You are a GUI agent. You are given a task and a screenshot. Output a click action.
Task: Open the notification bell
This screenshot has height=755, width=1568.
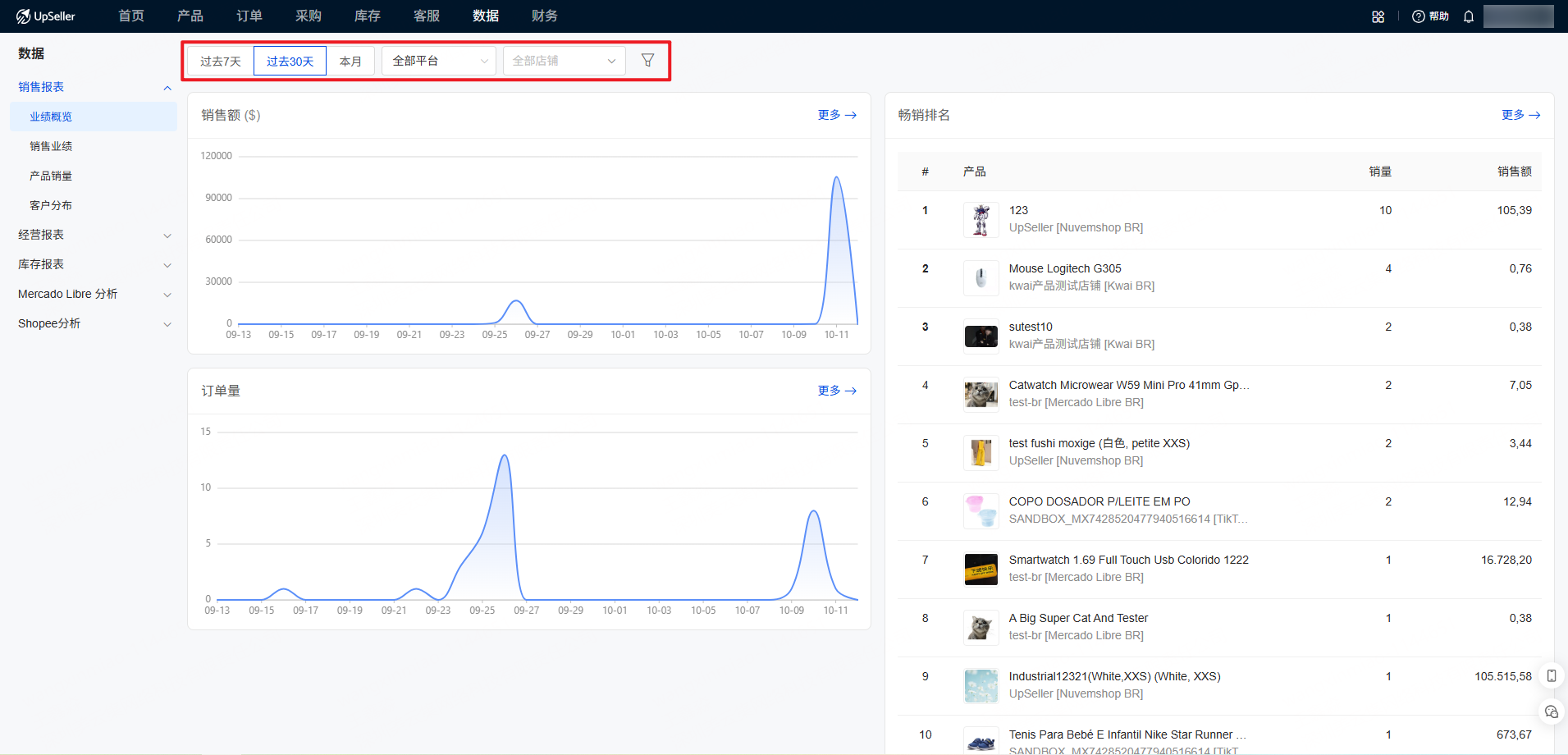click(x=1469, y=16)
